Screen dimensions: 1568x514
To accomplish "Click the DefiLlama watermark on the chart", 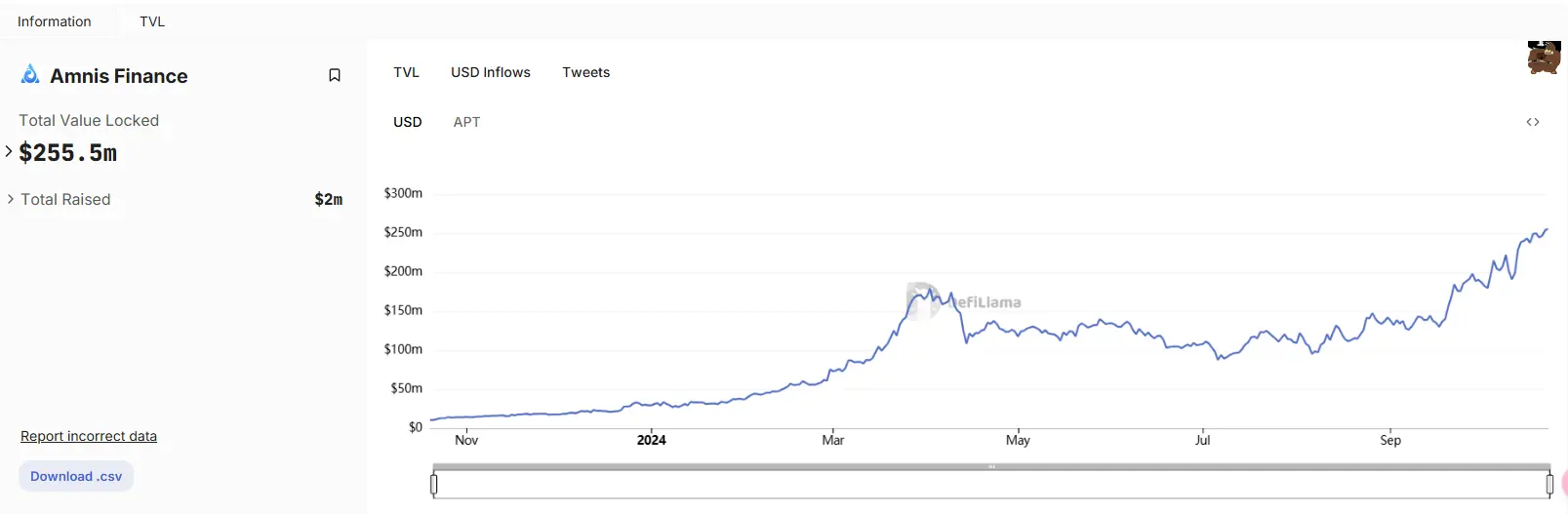I will click(x=964, y=301).
